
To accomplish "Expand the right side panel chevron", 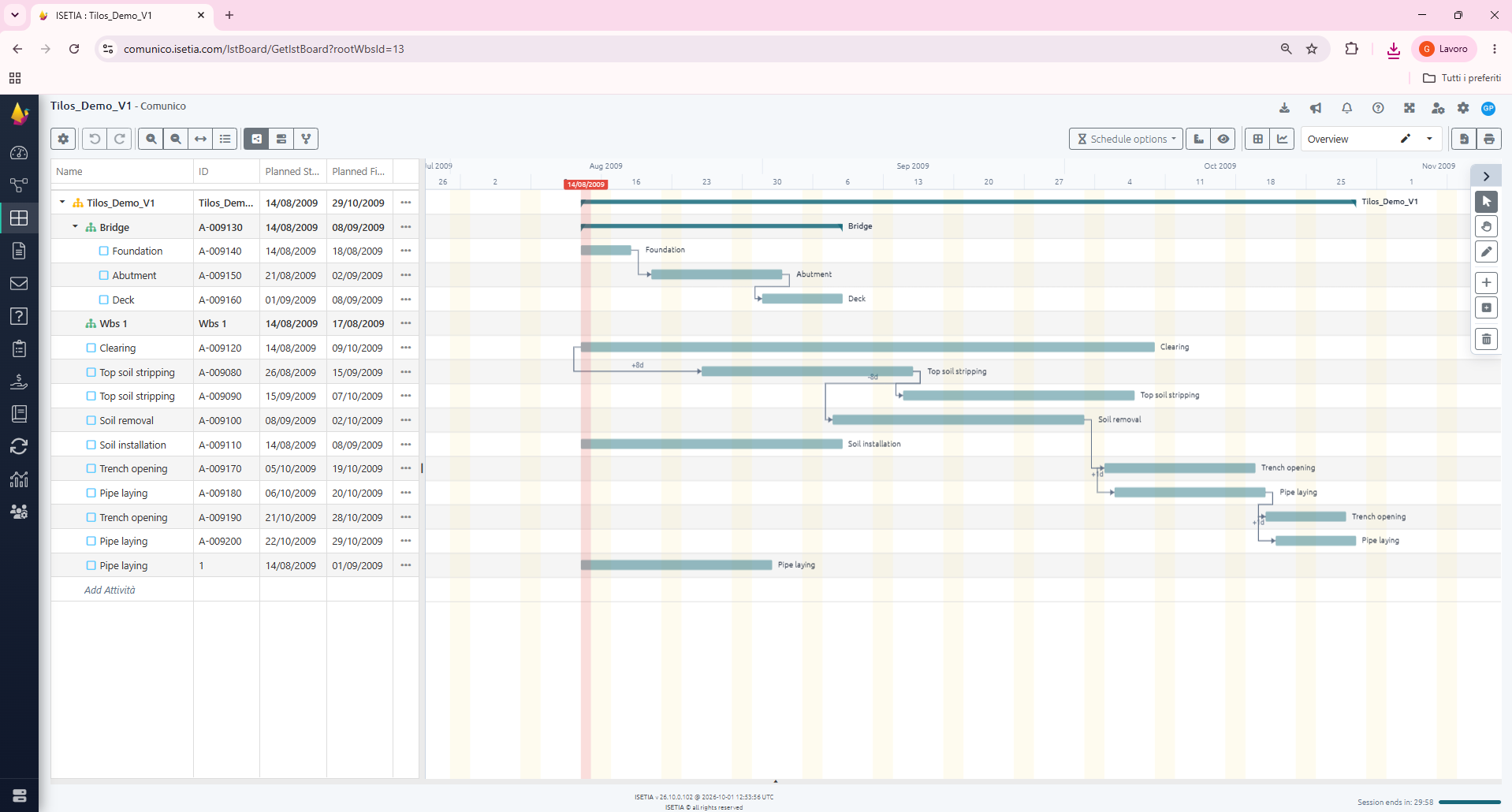I will tap(1486, 177).
